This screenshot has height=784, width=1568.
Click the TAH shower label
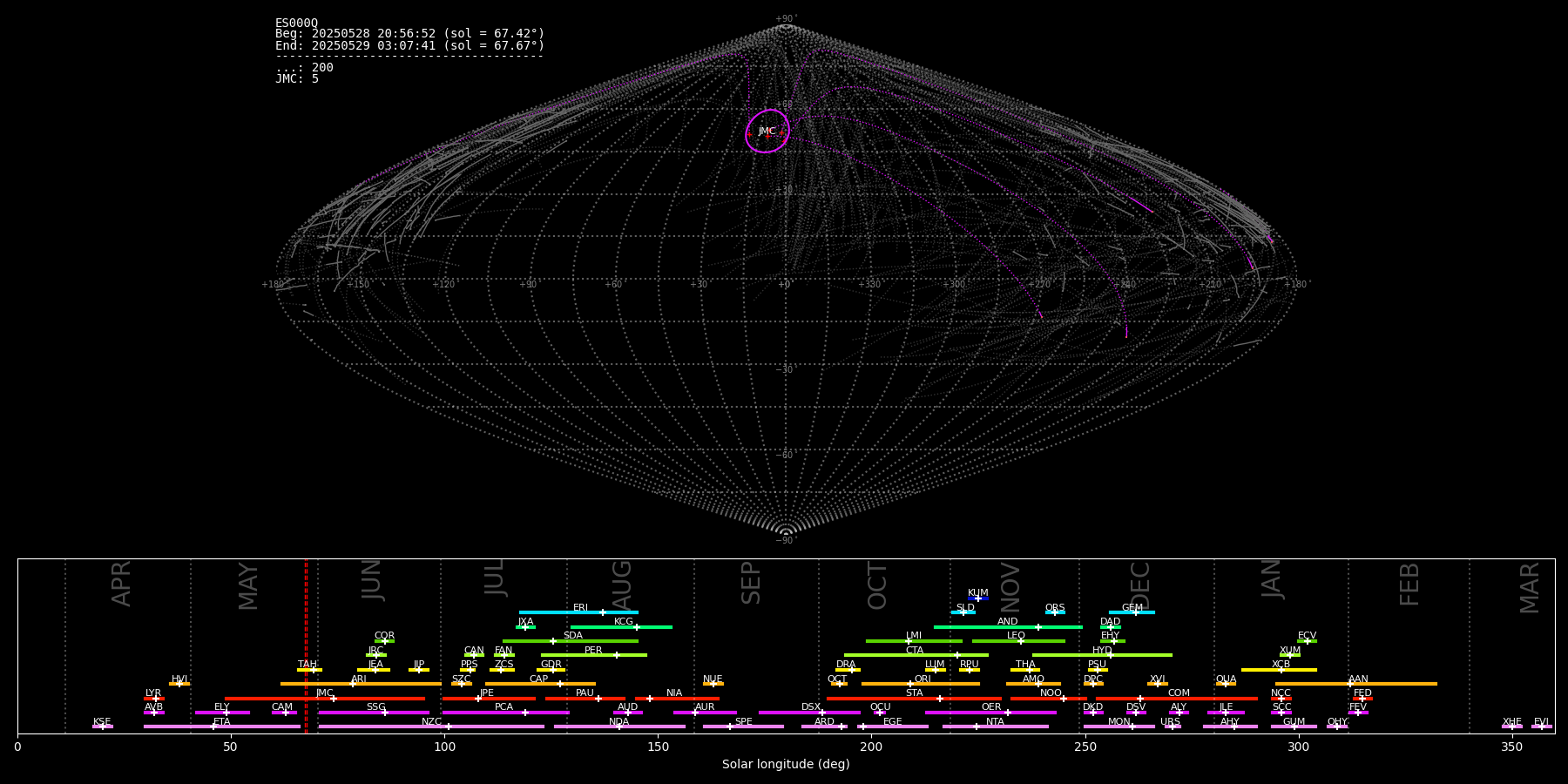(x=308, y=665)
